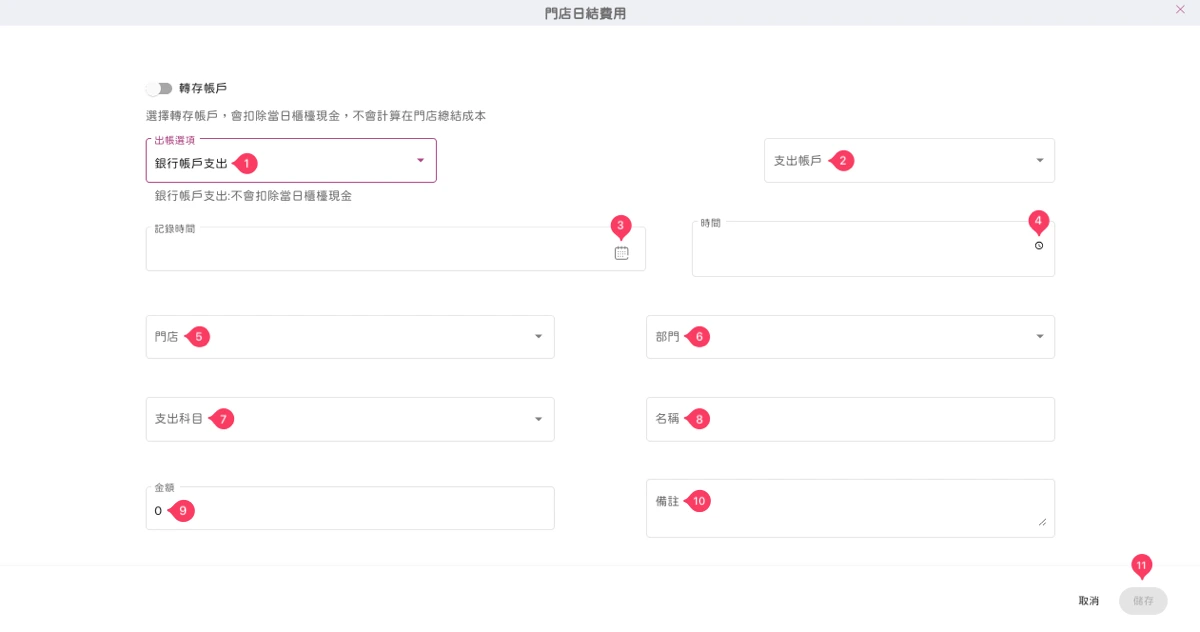Click the dropdown arrow in 門店
Viewport: 1200px width, 632px height.
538,337
